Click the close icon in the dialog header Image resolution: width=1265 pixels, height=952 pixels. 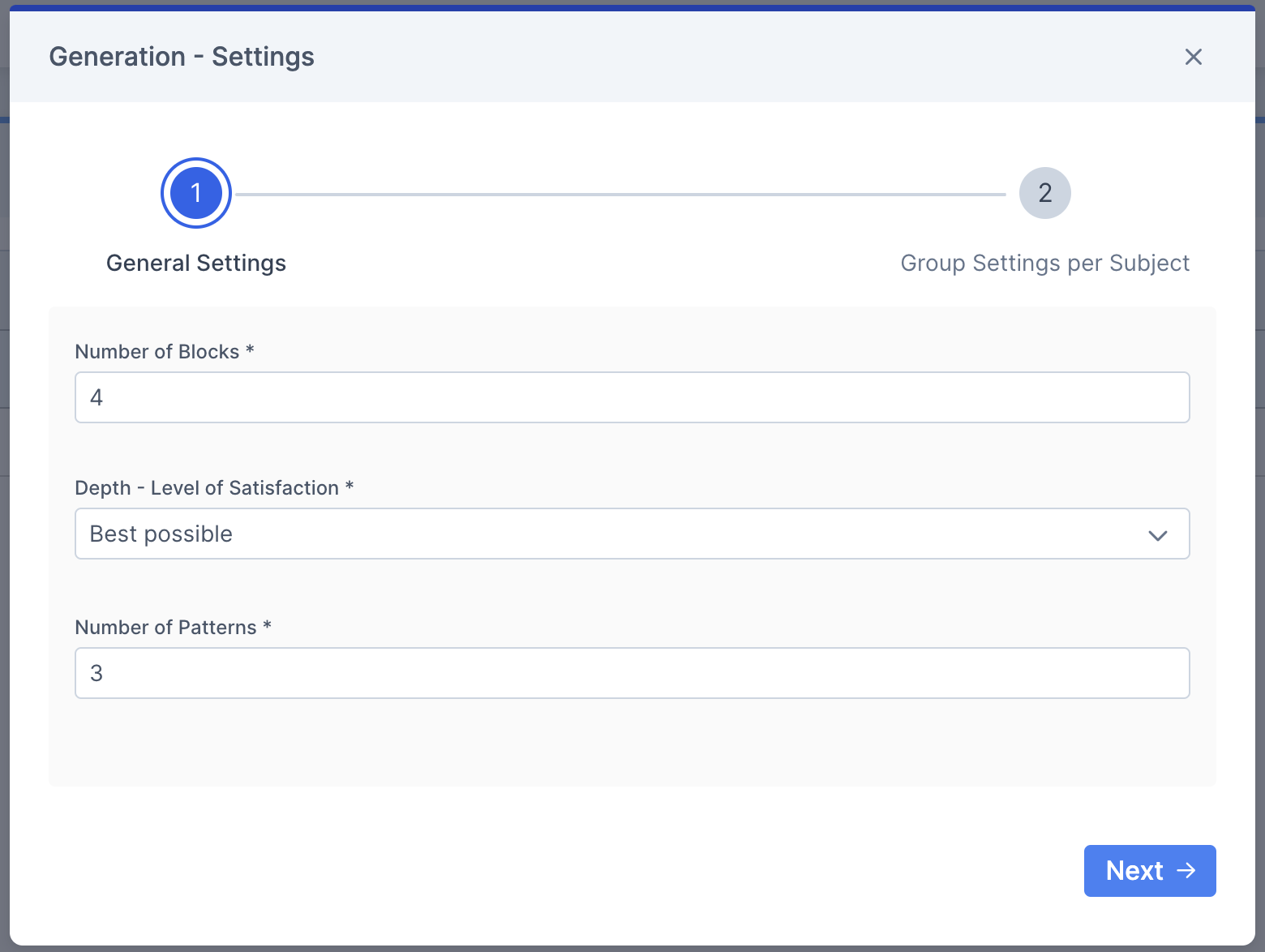[x=1193, y=57]
